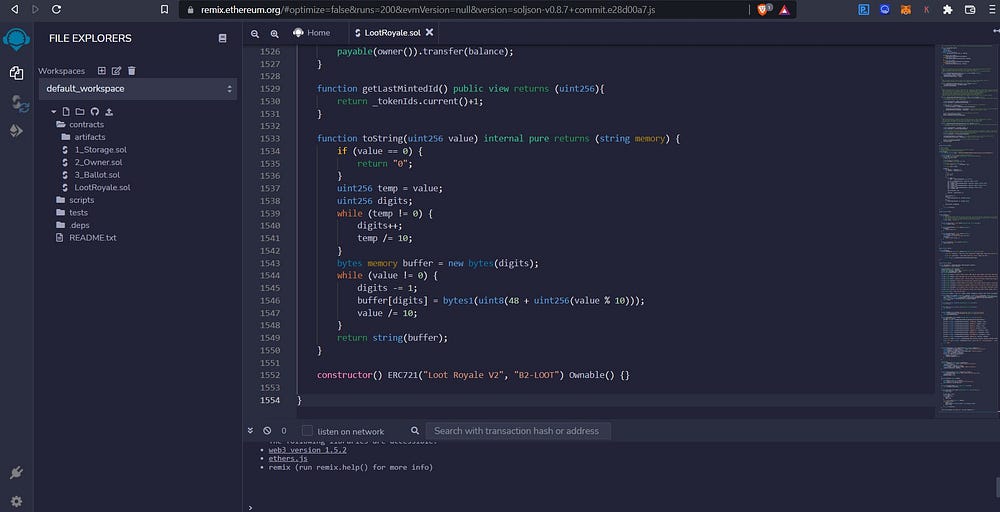Click the constructor keyword in code

[344, 375]
